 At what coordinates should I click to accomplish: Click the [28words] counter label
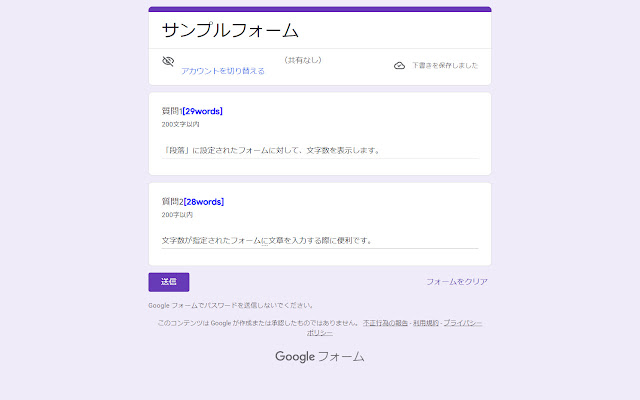pos(204,202)
